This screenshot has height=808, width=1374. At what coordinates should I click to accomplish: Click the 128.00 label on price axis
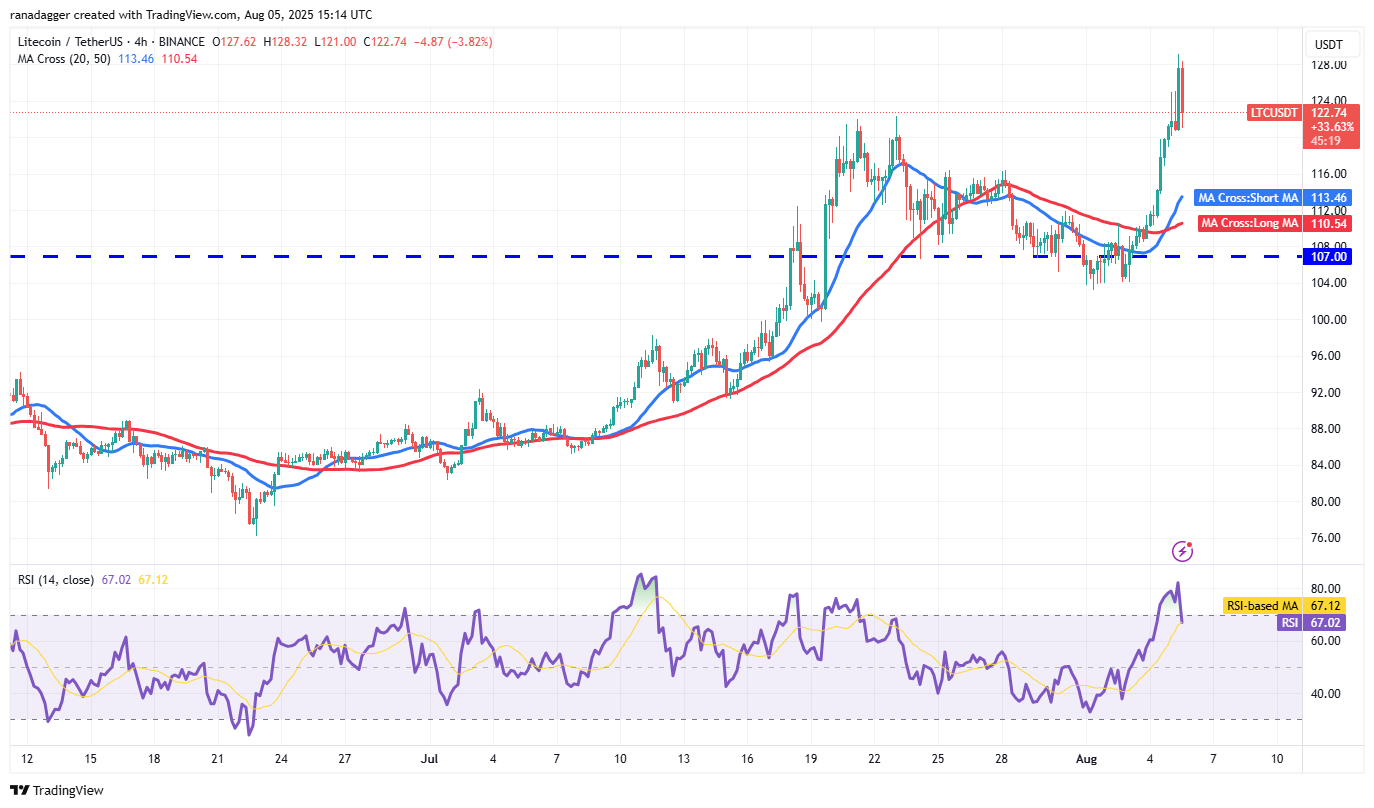click(x=1328, y=65)
